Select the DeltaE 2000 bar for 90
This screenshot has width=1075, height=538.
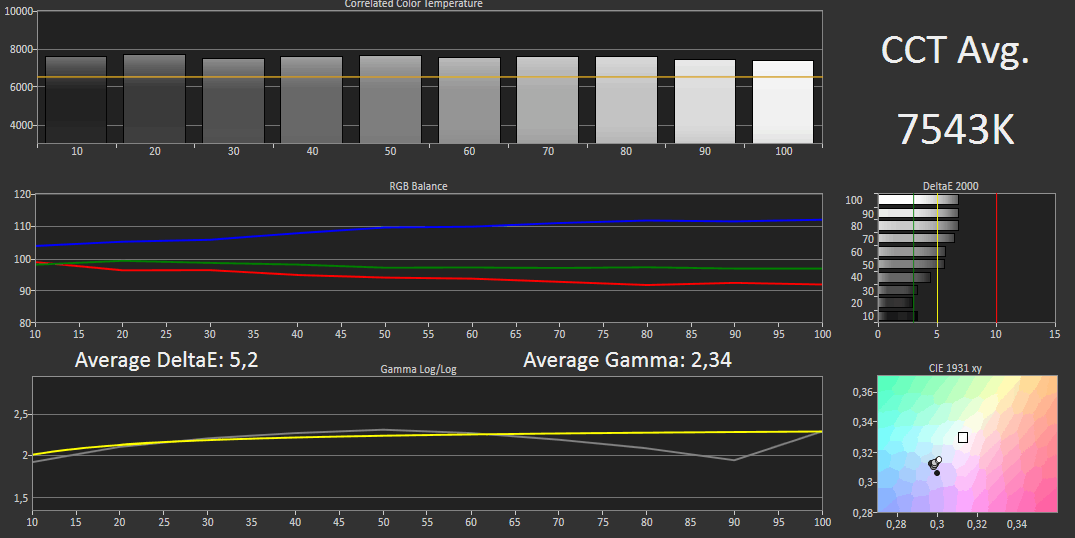point(918,213)
